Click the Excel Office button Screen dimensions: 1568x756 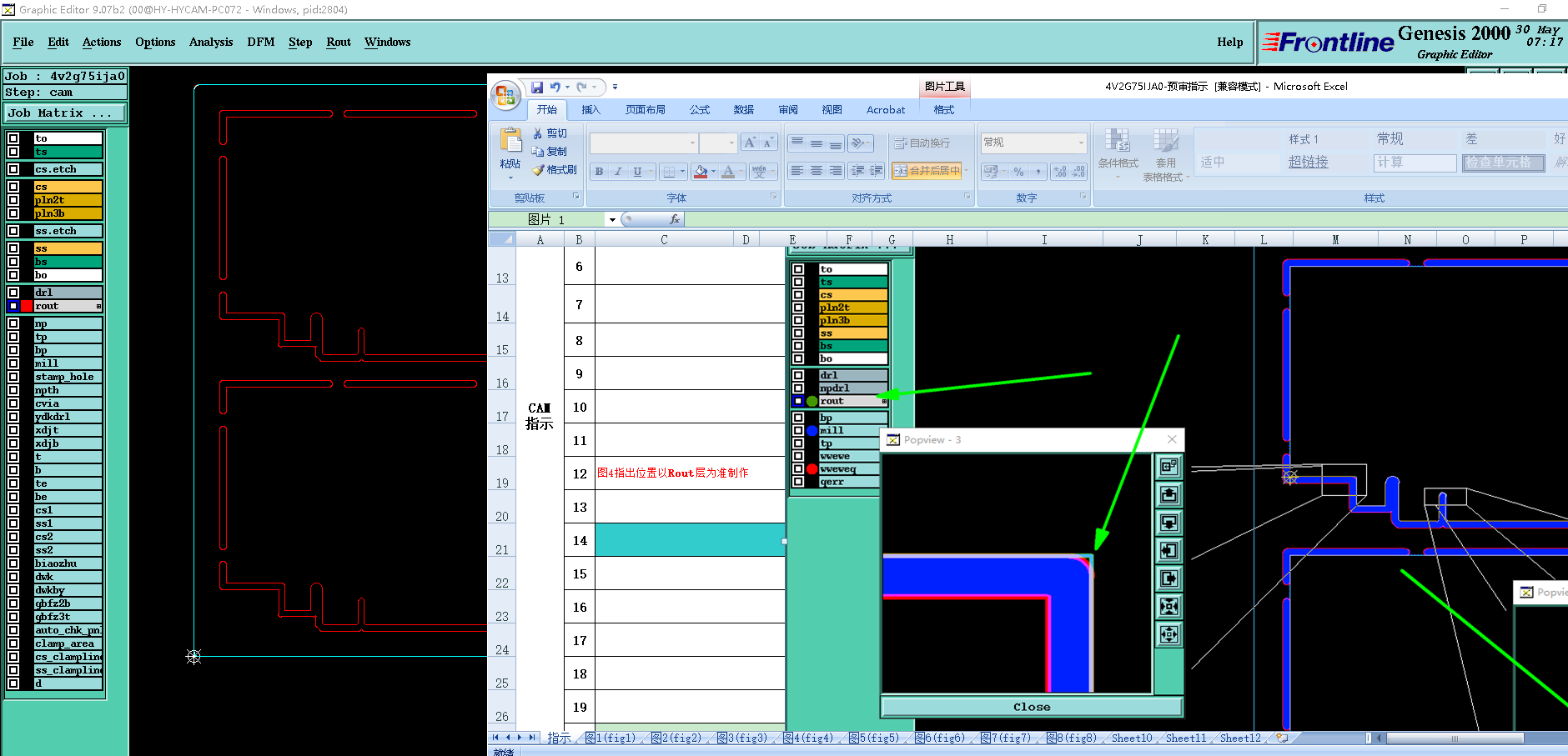[x=505, y=95]
